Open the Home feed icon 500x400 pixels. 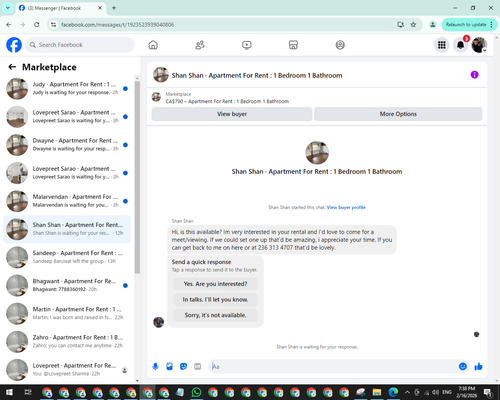coord(153,45)
